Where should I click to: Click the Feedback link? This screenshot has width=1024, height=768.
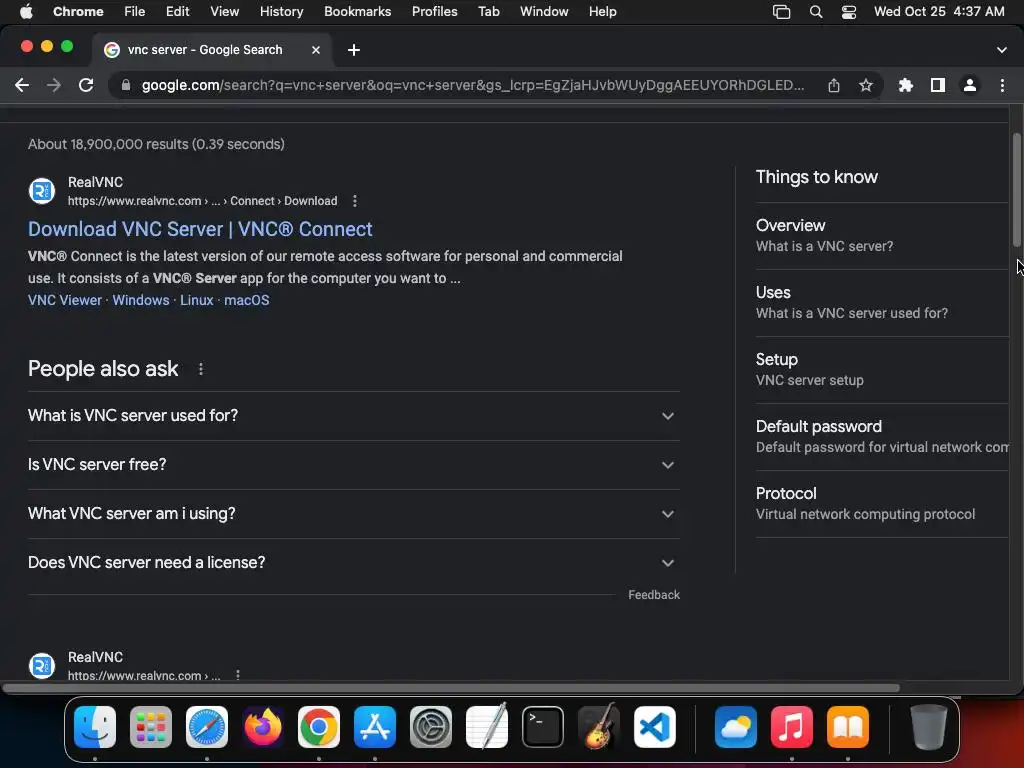tap(654, 595)
